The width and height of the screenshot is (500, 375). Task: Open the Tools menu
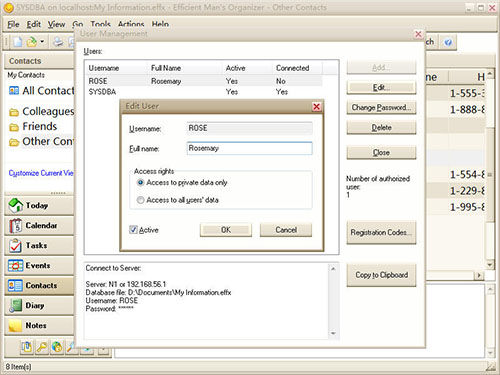click(x=100, y=24)
